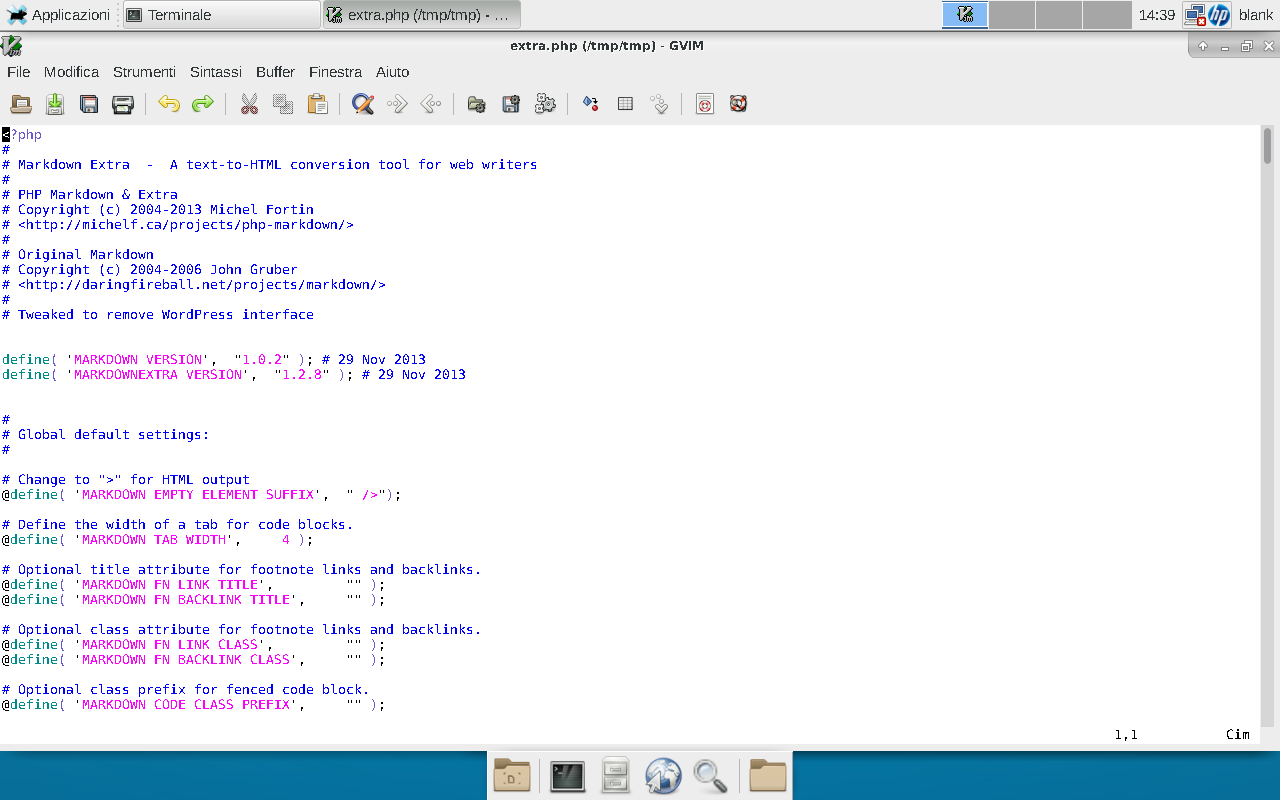Click the 'MARKDOWN_CODE_CLASS_PREFIX' define line

194,705
